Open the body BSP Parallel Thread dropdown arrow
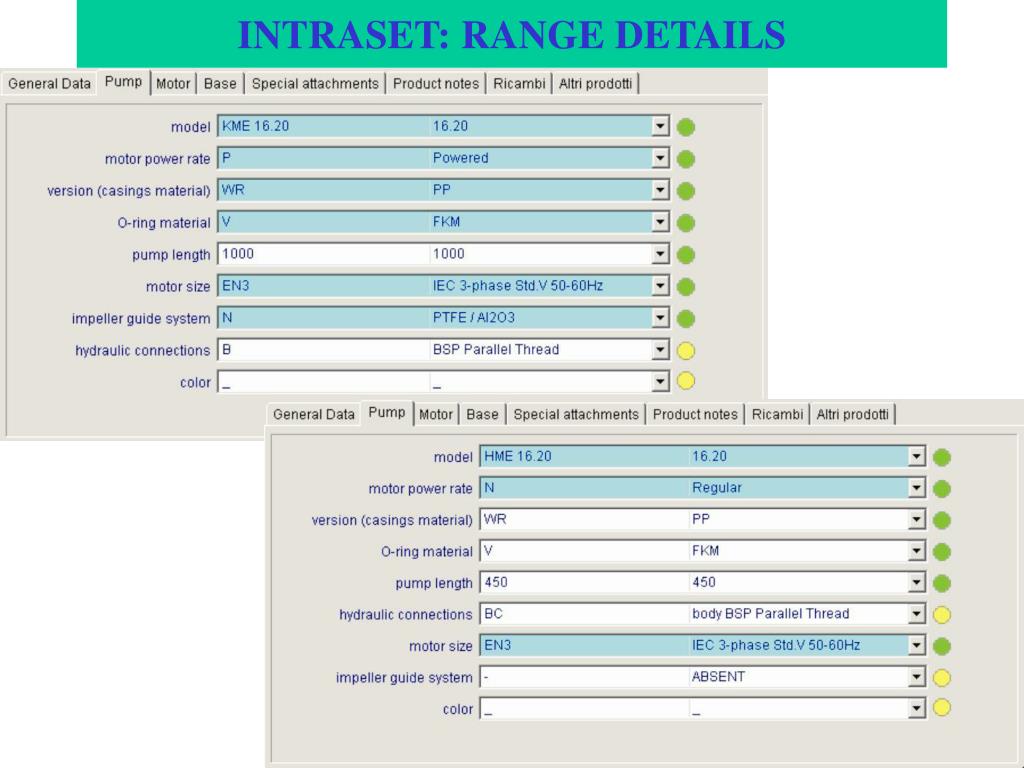The image size is (1024, 768). [x=917, y=614]
